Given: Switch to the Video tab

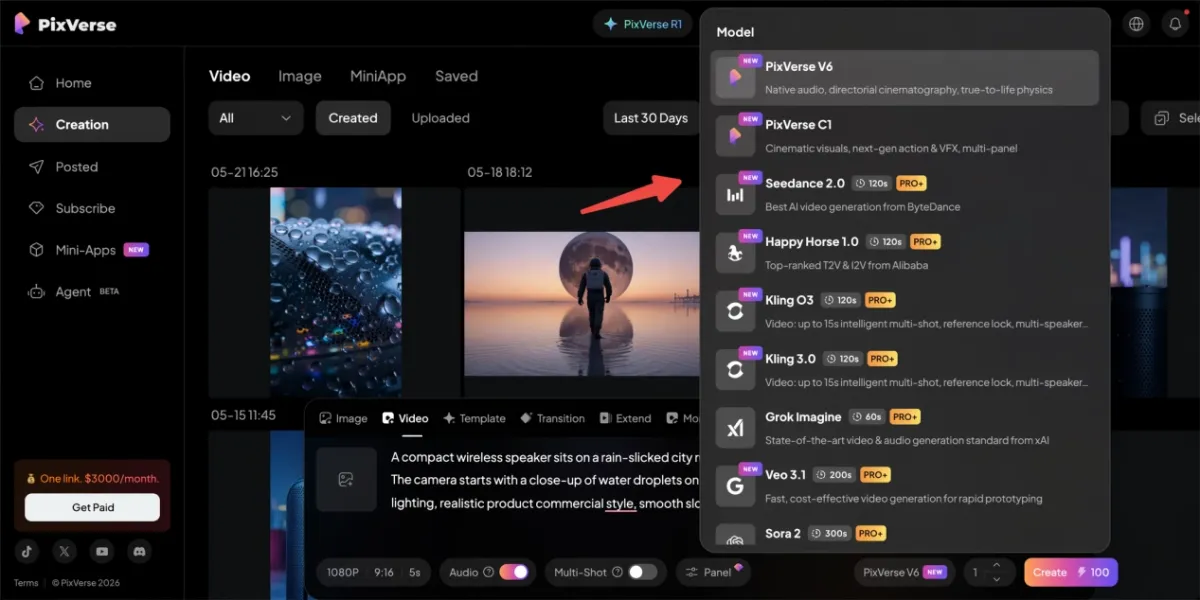Looking at the screenshot, I should (229, 76).
